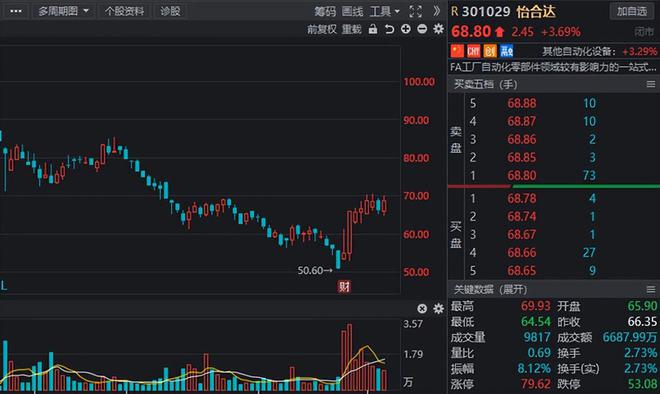The height and width of the screenshot is (394, 660).
Task: Select sell level 3 price 68.86
Action: pos(522,139)
